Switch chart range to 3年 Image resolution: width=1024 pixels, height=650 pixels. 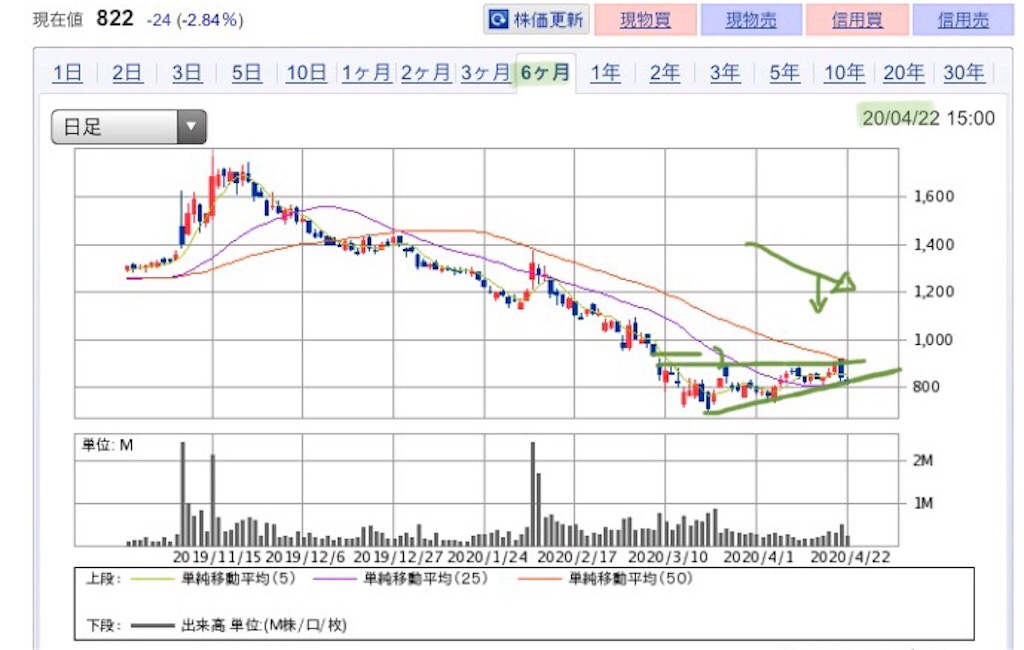(x=724, y=73)
